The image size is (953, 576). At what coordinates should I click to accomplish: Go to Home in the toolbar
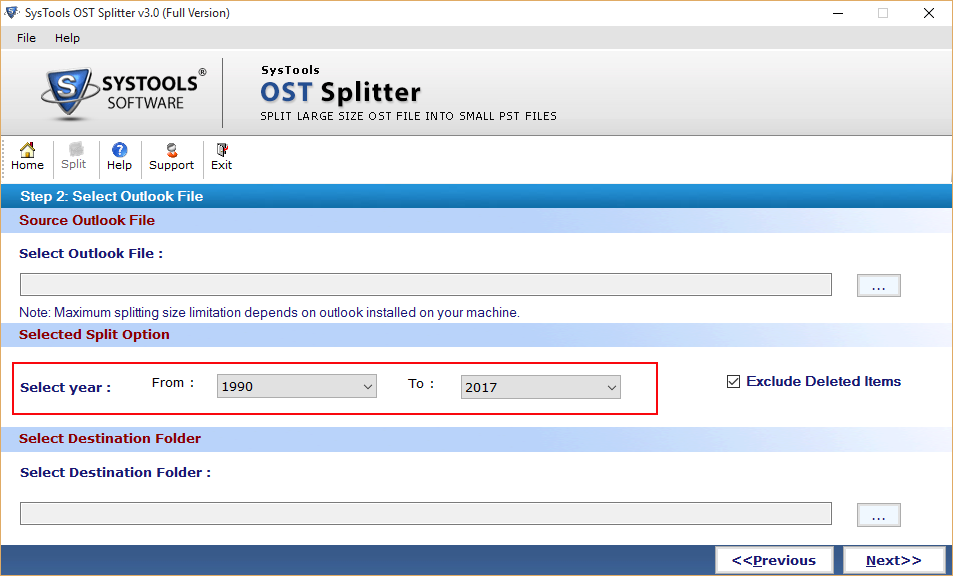27,157
